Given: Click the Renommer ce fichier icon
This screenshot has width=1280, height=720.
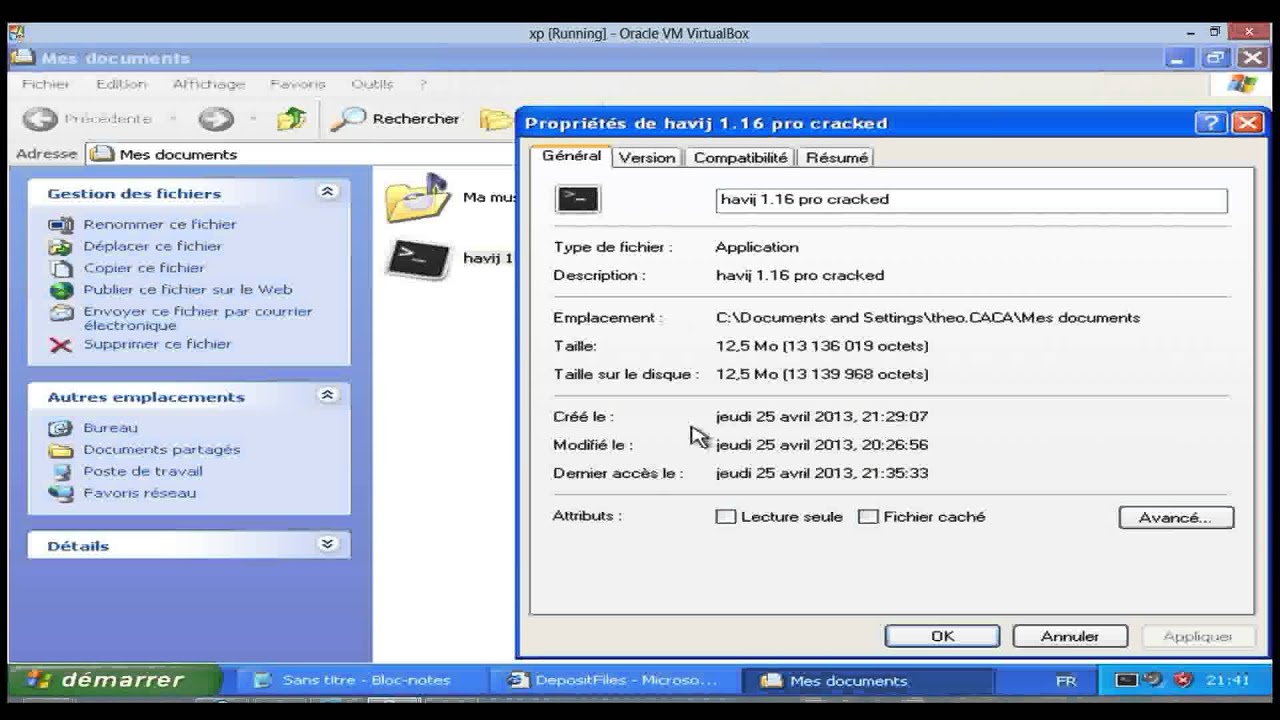Looking at the screenshot, I should [x=62, y=225].
